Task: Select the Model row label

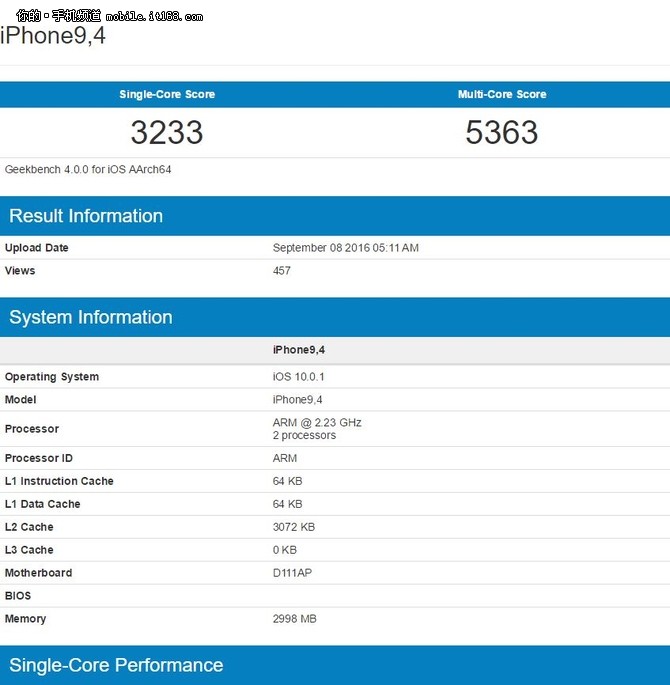Action: click(x=21, y=400)
